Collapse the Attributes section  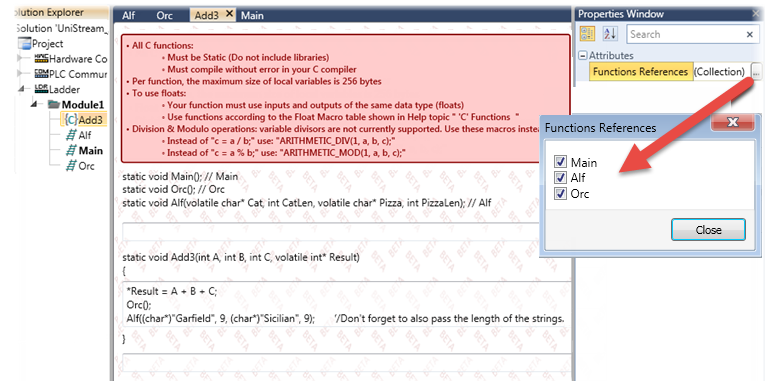(583, 56)
